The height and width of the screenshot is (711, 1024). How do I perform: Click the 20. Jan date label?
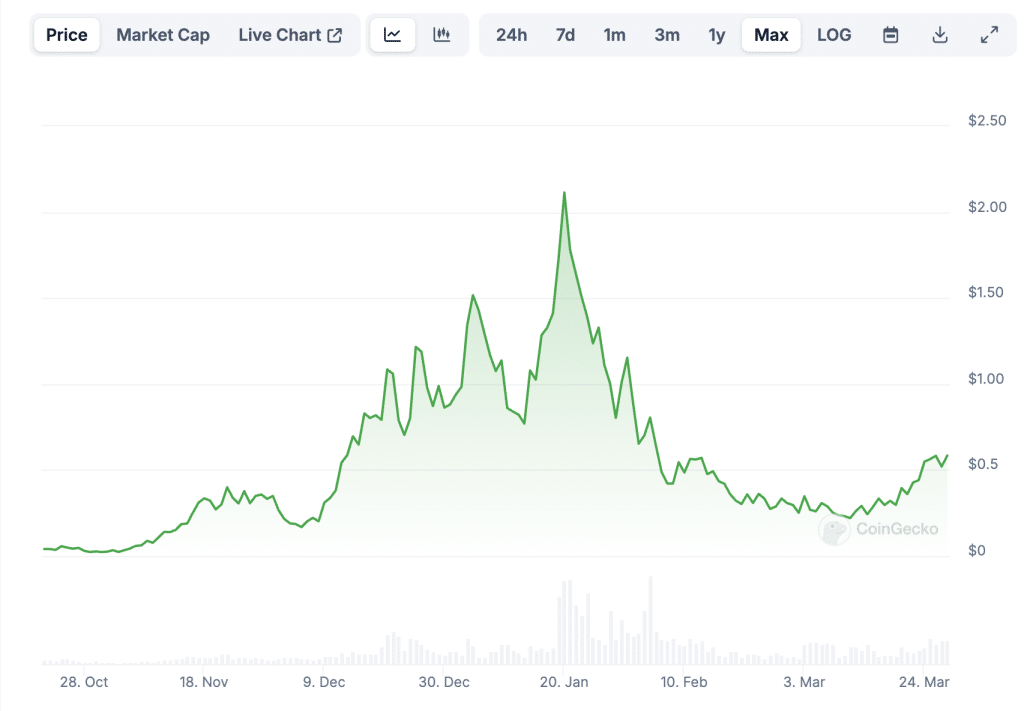coord(564,682)
